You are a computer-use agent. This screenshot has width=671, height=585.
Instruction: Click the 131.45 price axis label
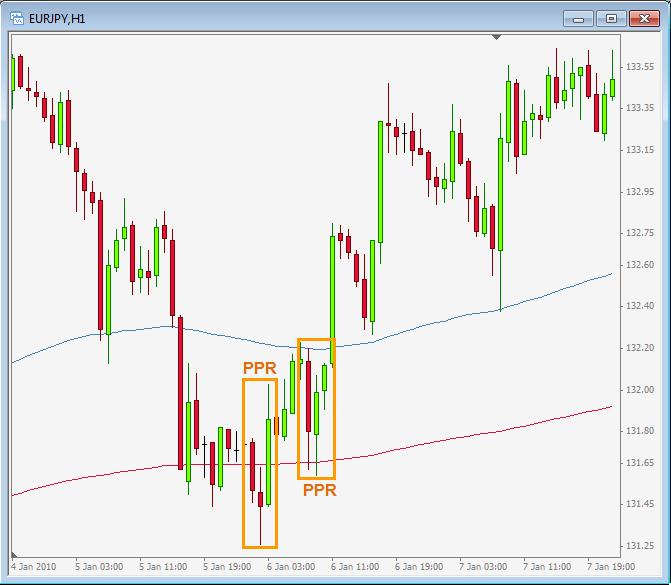(x=640, y=504)
